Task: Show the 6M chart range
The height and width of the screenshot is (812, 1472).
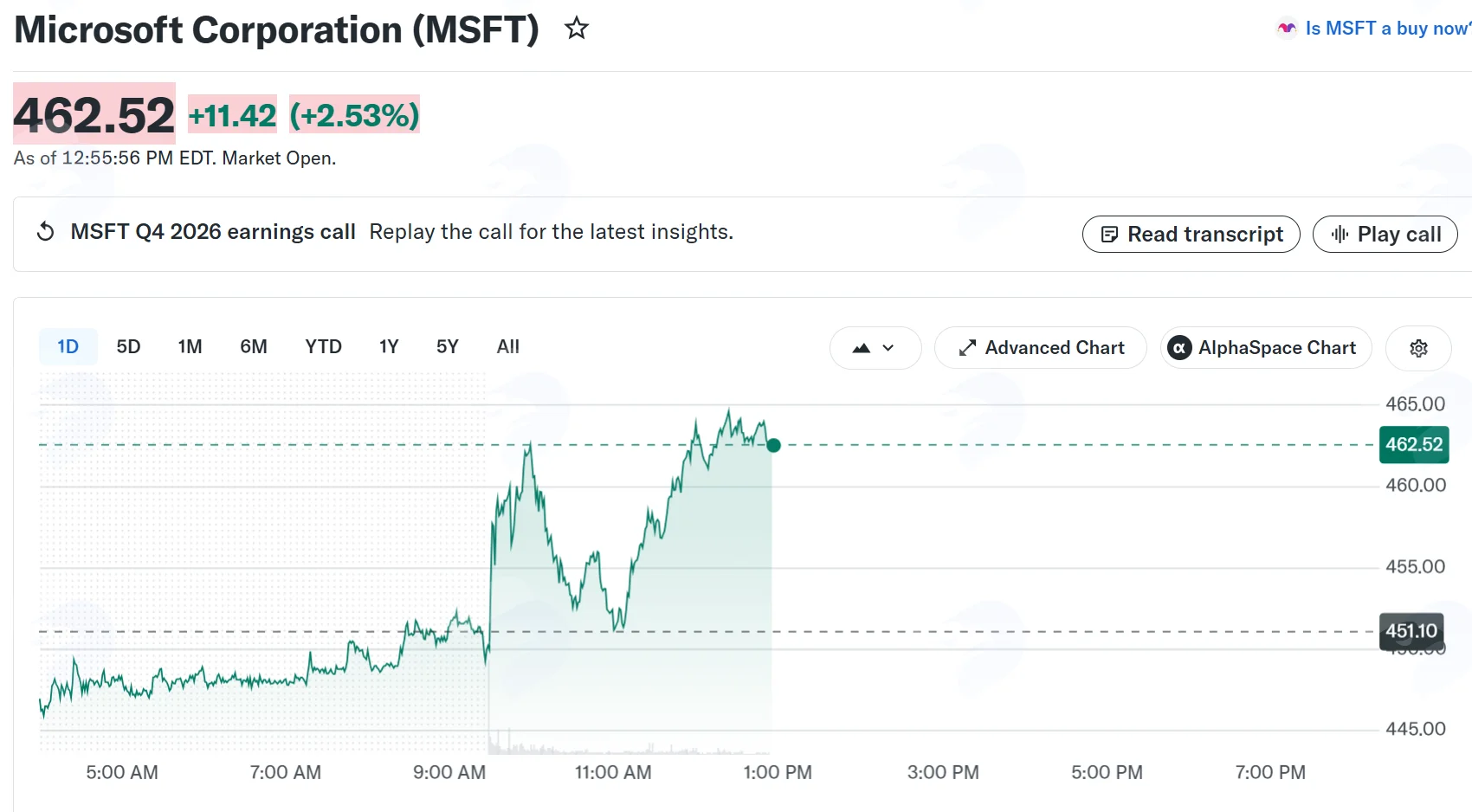Action: pyautogui.click(x=254, y=347)
